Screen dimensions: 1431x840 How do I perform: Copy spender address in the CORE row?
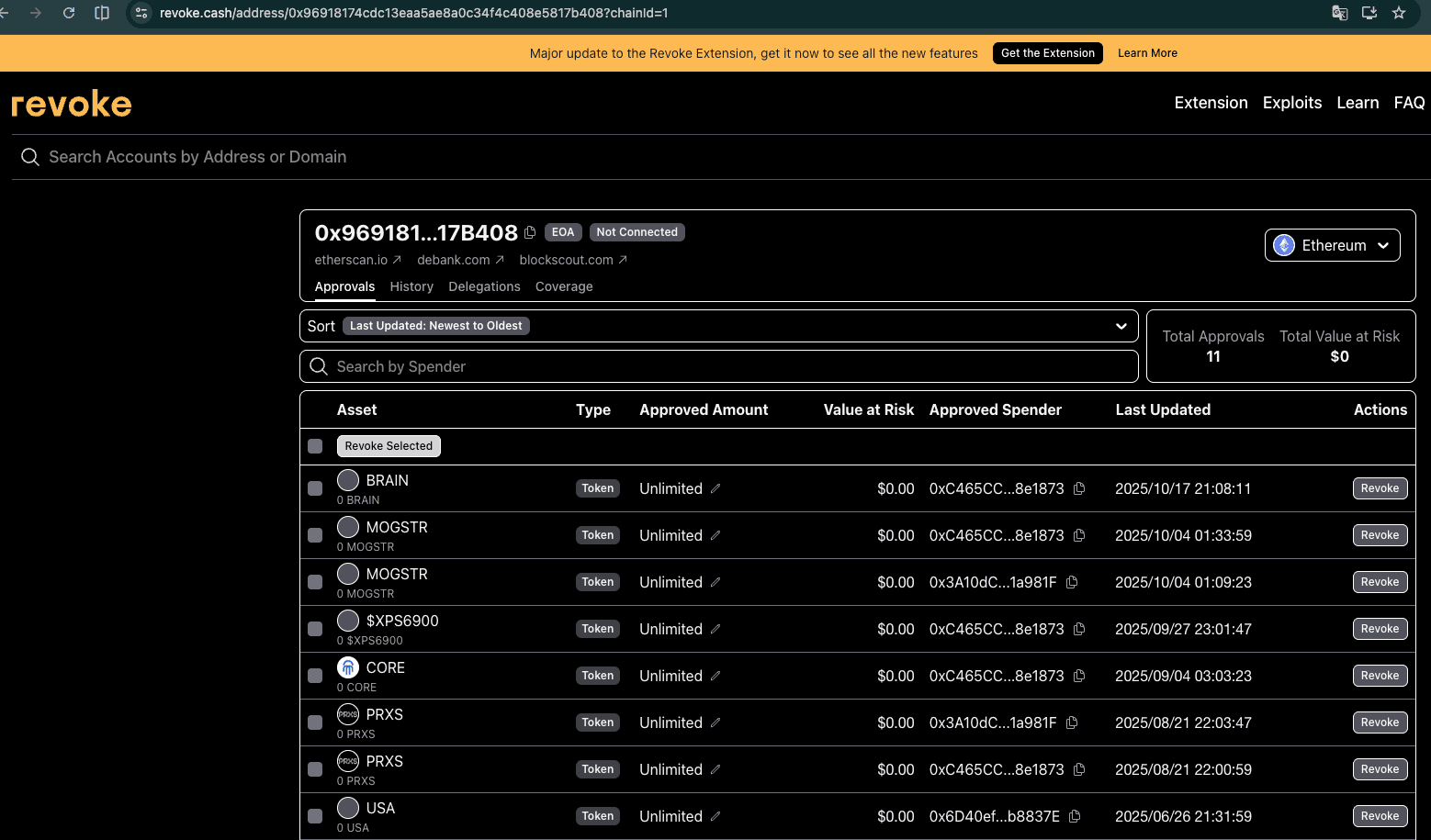(x=1079, y=676)
